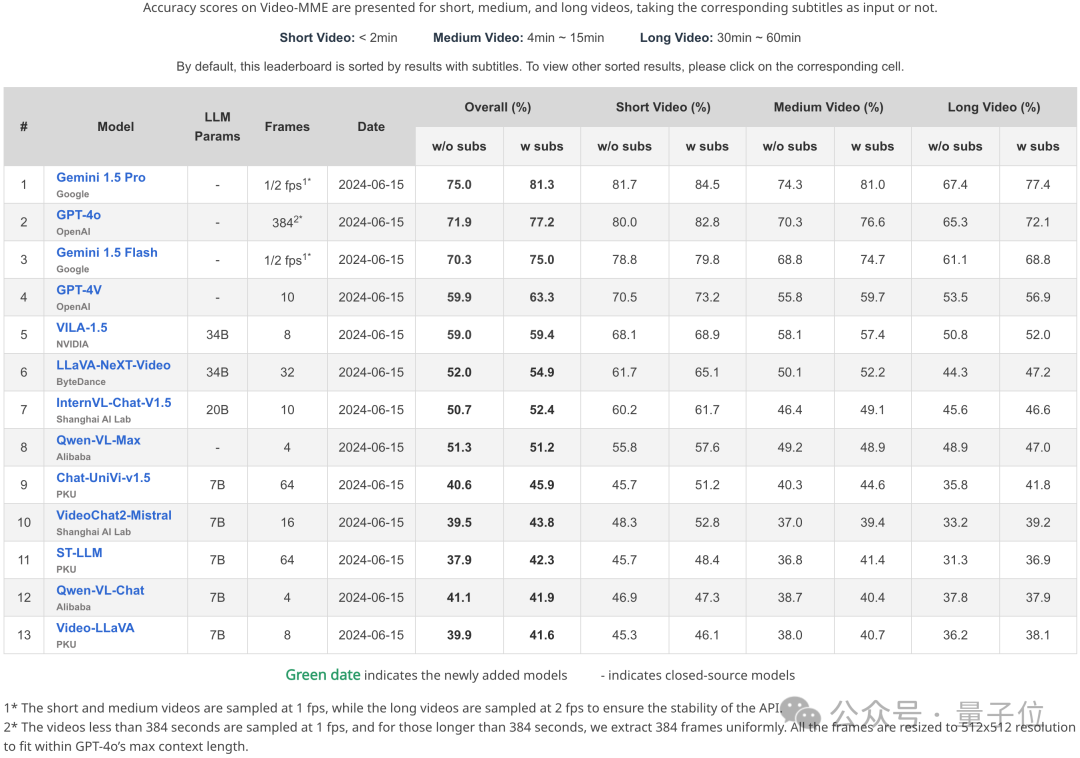Sort by Medium Video w subs
This screenshot has height=758, width=1080.
(872, 146)
